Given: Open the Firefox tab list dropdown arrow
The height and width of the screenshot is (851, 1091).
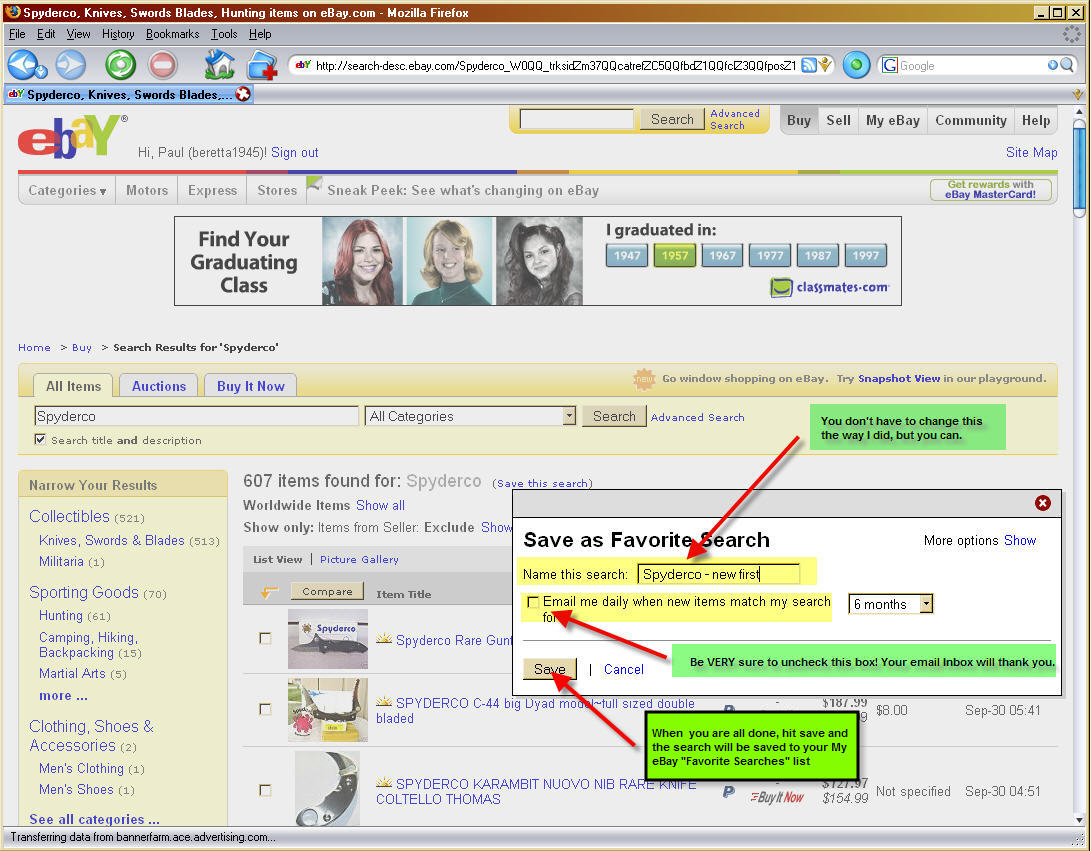Looking at the screenshot, I should pos(1077,94).
